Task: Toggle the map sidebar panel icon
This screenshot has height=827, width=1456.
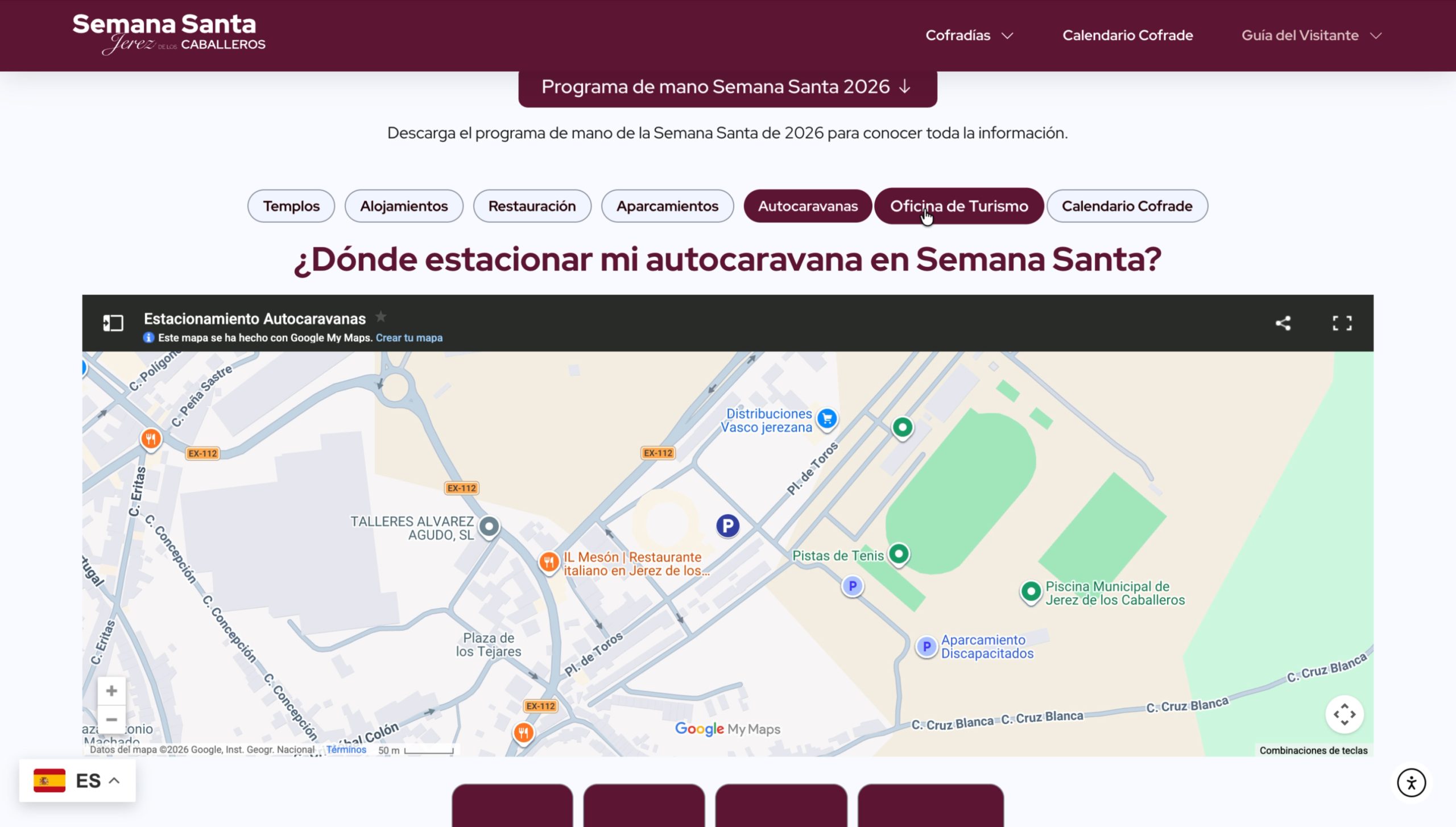Action: click(x=113, y=323)
